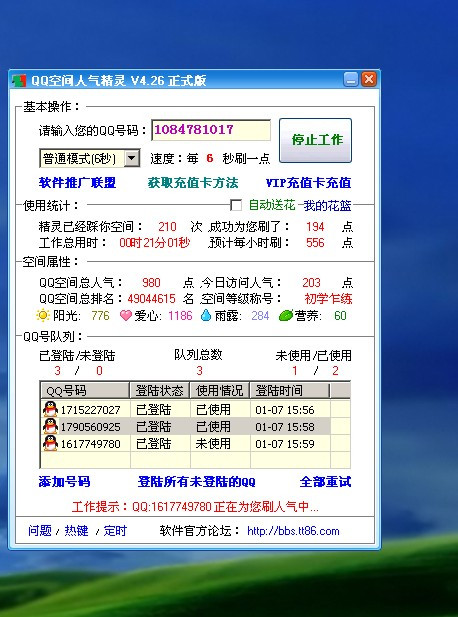458x617 pixels.
Task: Click the 添加号码 link
Action: 64,482
